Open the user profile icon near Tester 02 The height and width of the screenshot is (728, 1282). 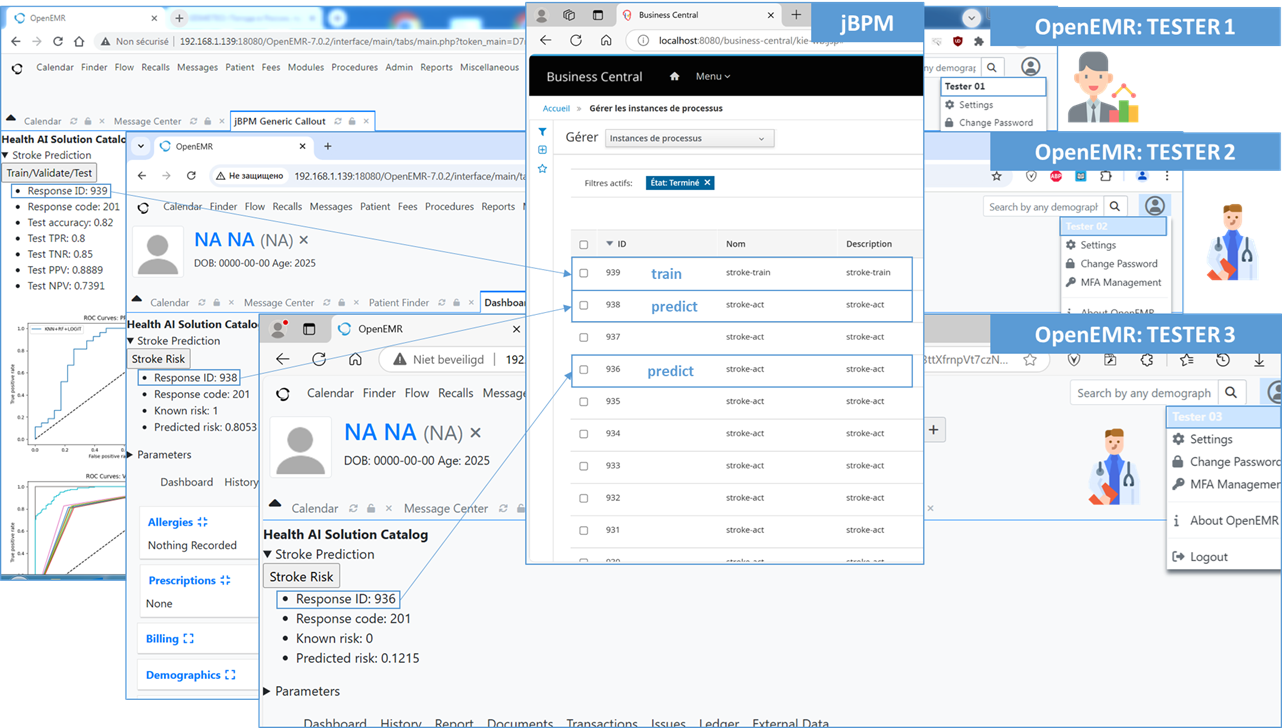pos(1156,205)
